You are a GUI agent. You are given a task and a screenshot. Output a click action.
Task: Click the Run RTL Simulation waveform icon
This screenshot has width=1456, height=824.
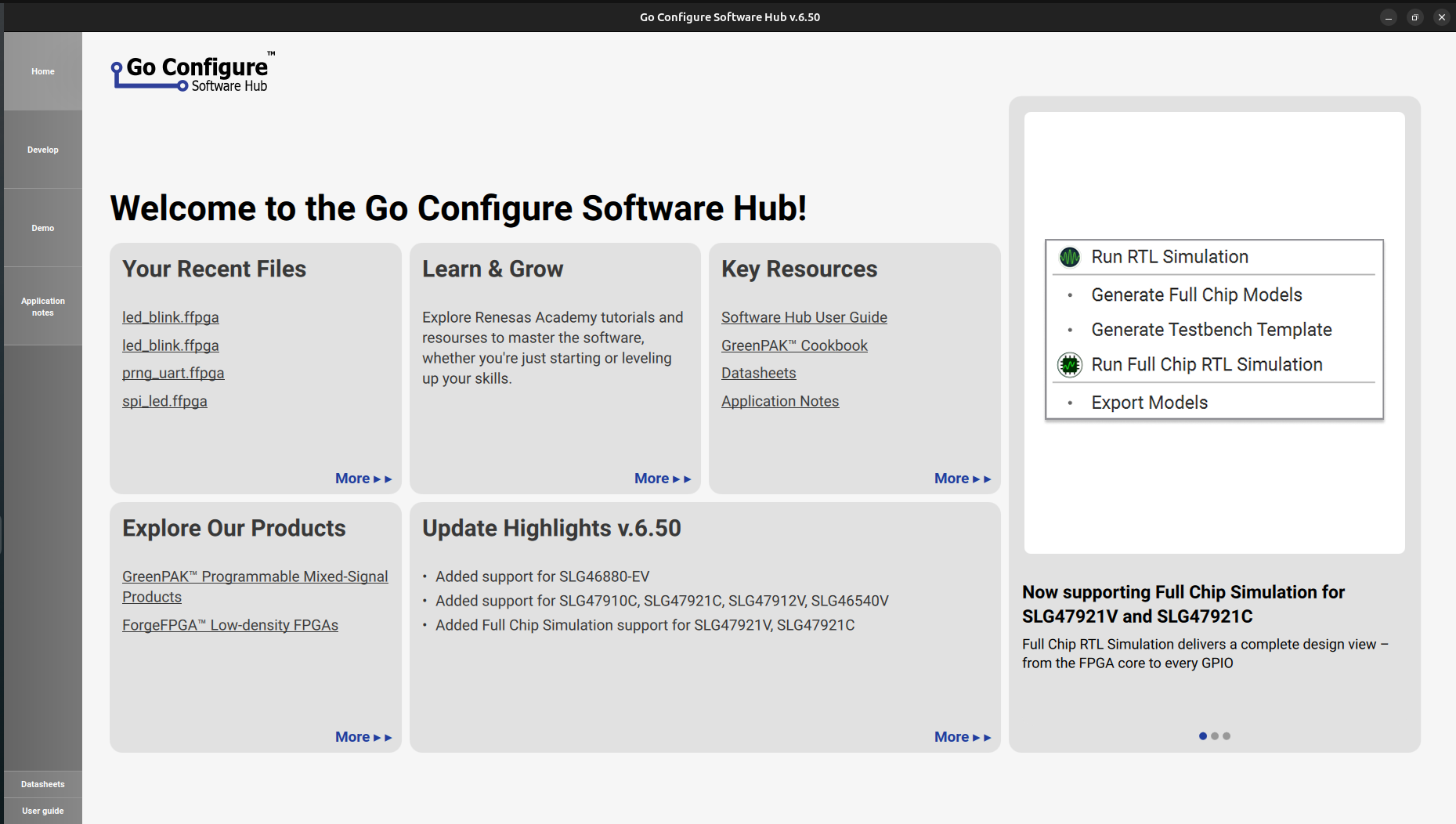(x=1069, y=257)
